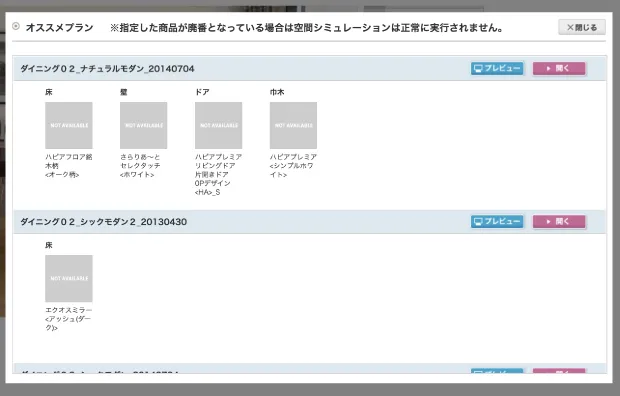Select the ハピアプレミア リビングドア thumbnail

218,125
